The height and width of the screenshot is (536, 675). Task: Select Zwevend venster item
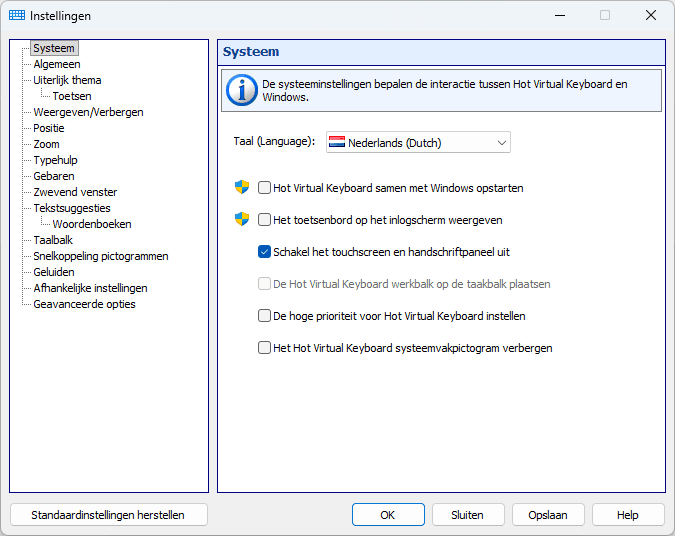pyautogui.click(x=75, y=192)
